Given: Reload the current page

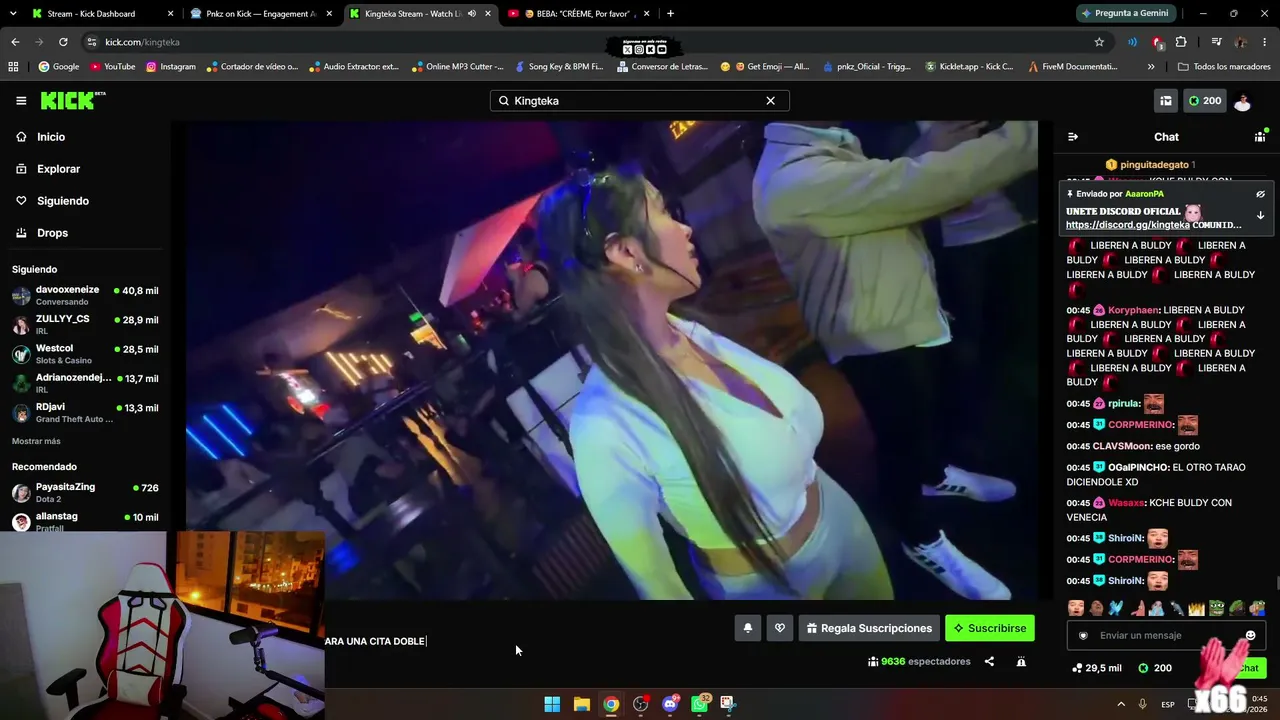Looking at the screenshot, I should coord(63,42).
